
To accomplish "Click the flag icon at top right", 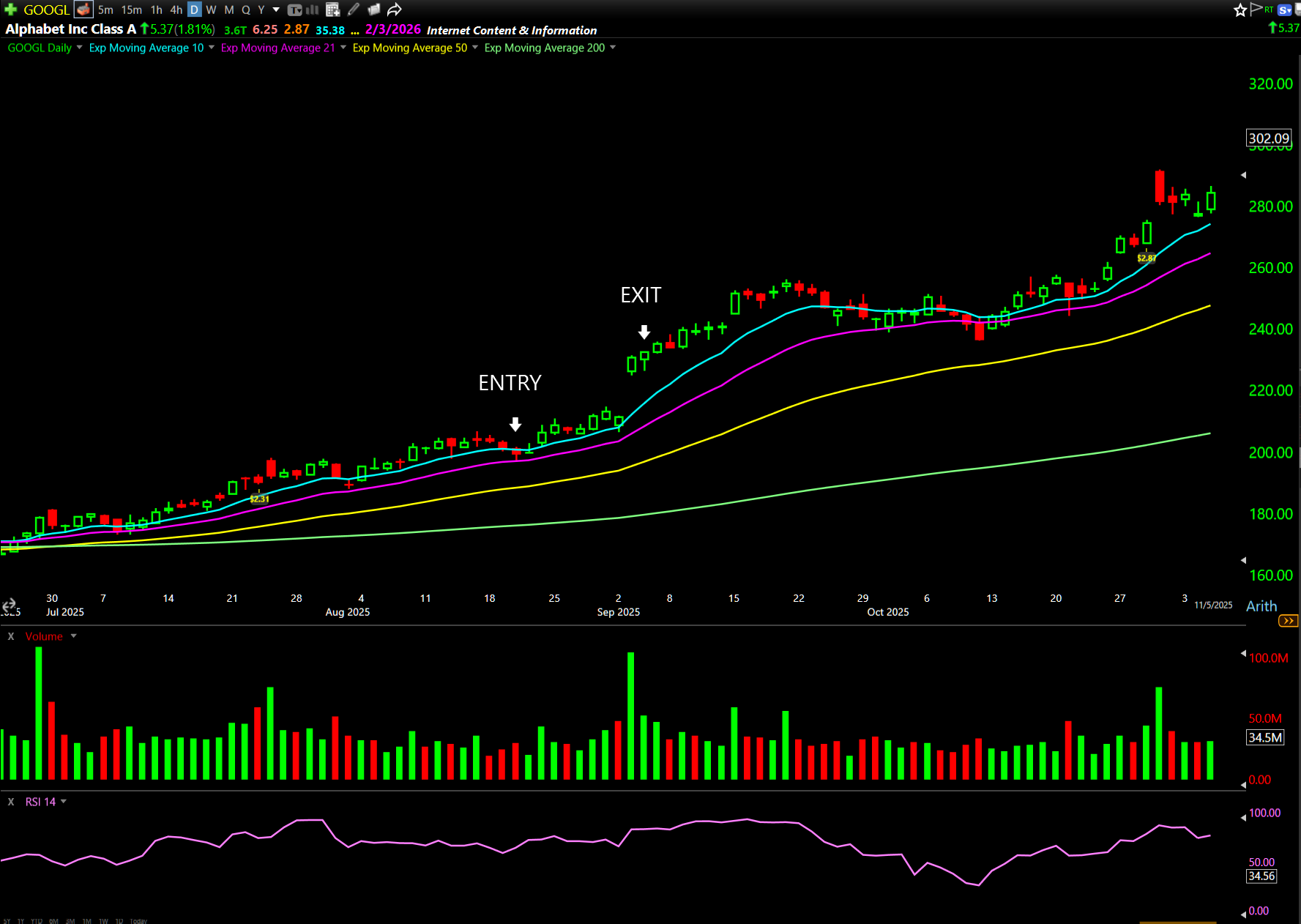I will coord(1257,10).
